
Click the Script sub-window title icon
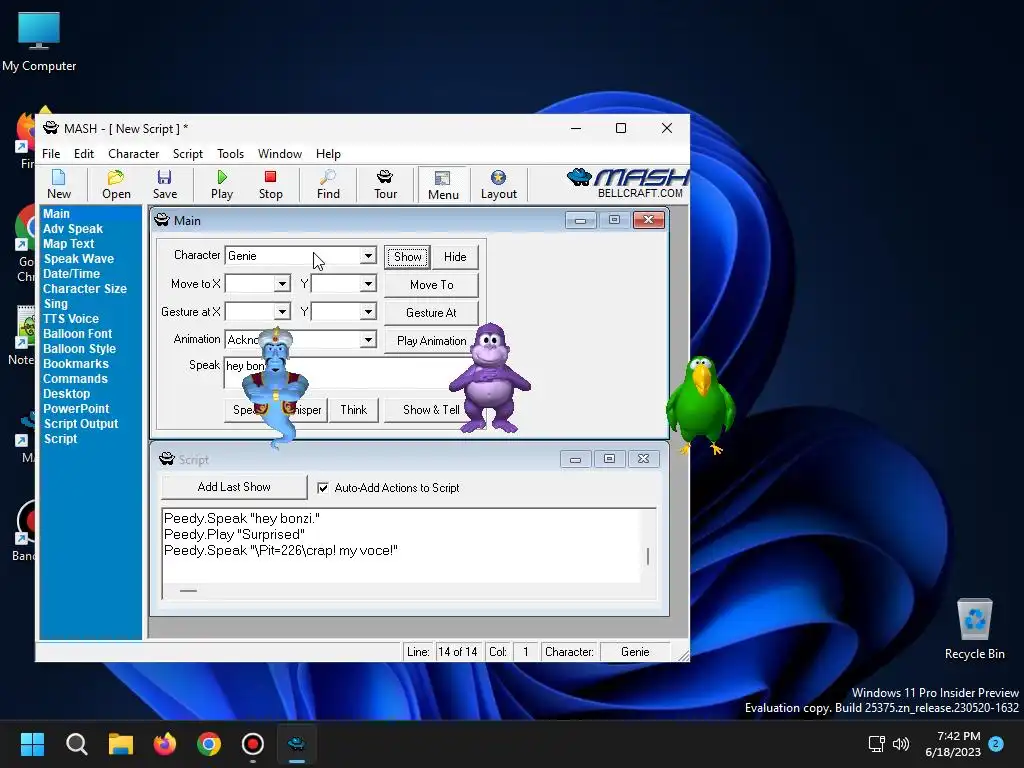(x=167, y=459)
